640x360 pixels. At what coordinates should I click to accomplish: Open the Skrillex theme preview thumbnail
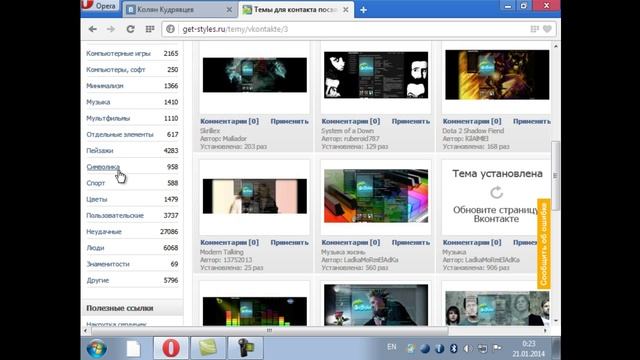pos(255,75)
